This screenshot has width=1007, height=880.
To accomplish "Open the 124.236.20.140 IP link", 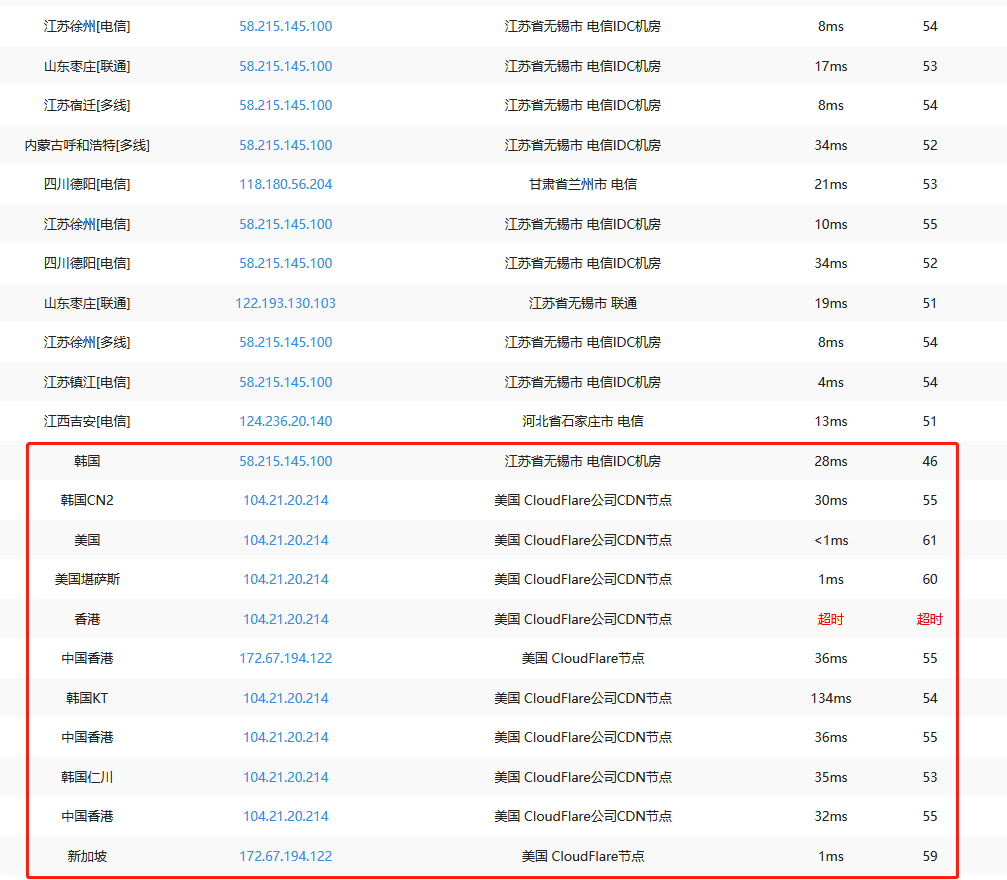I will pyautogui.click(x=285, y=421).
